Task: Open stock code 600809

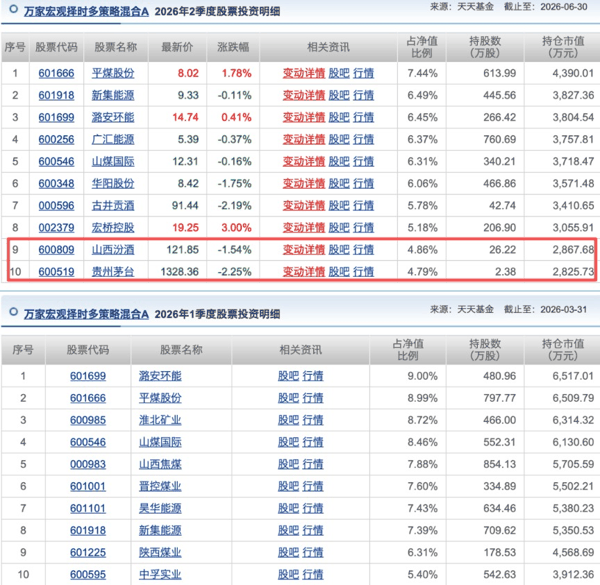Action: [x=56, y=250]
